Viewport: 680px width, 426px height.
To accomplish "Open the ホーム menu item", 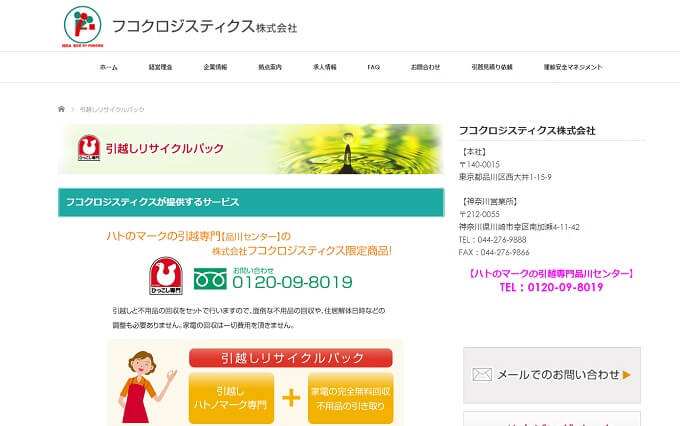I will 108,67.
